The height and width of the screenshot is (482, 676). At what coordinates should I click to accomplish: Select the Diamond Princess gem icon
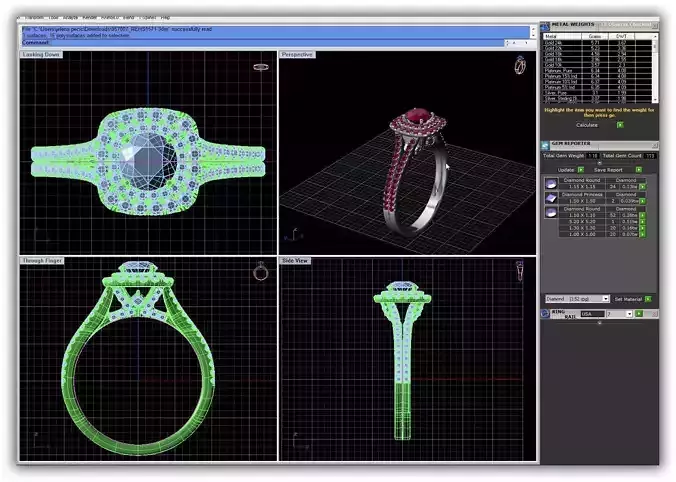551,198
